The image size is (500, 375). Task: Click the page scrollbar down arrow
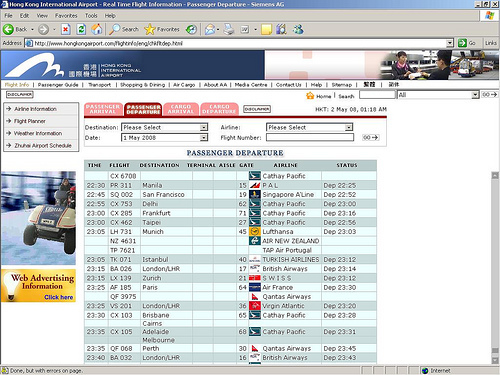(495, 360)
